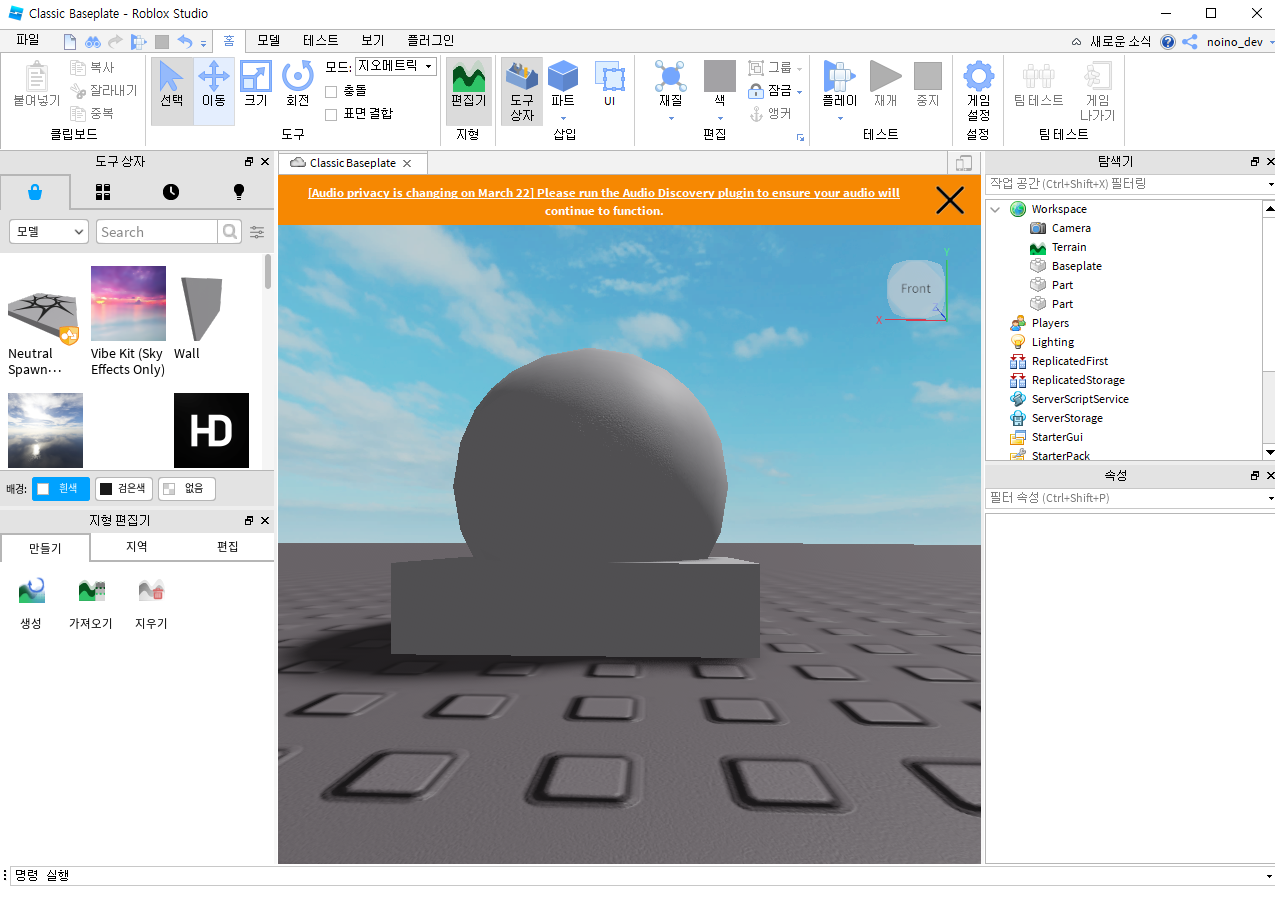This screenshot has width=1275, height=911.
Task: Click the undo arrow in quick toolbar
Action: (184, 41)
